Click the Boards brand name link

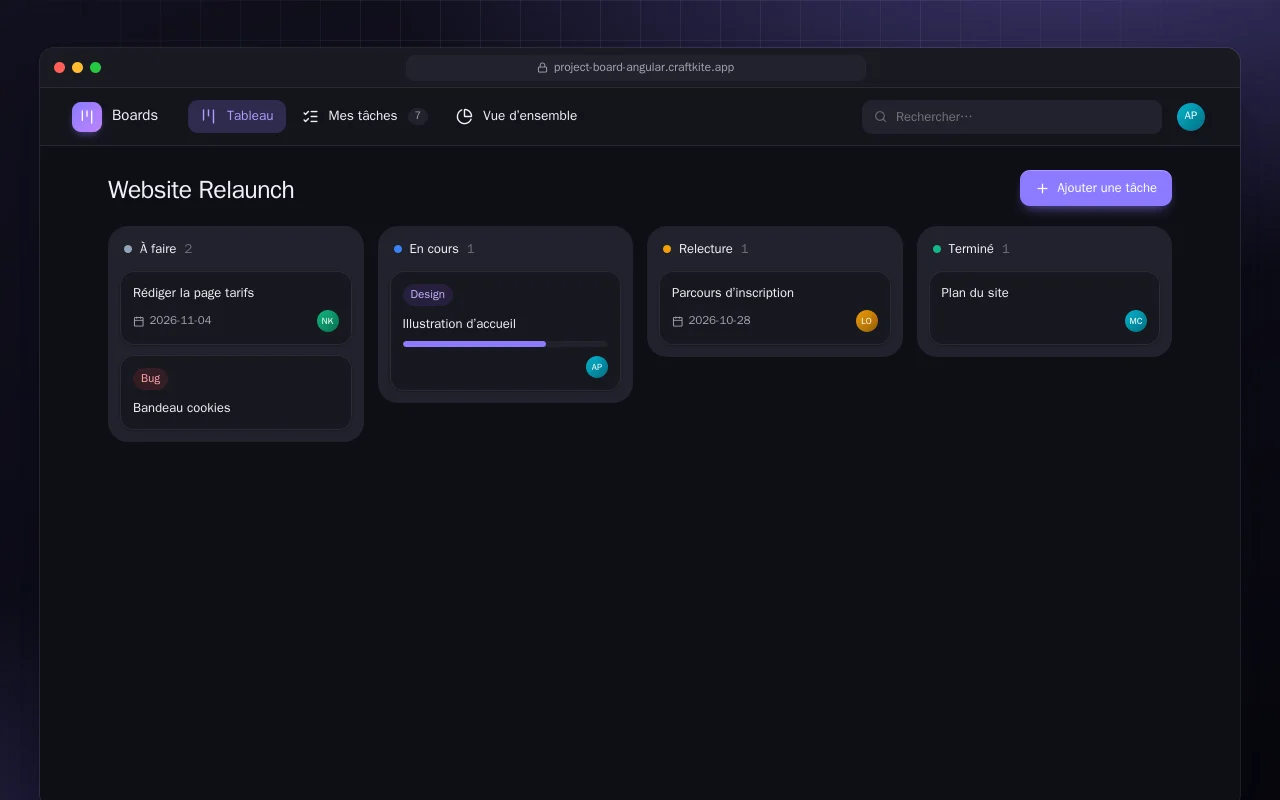(135, 116)
